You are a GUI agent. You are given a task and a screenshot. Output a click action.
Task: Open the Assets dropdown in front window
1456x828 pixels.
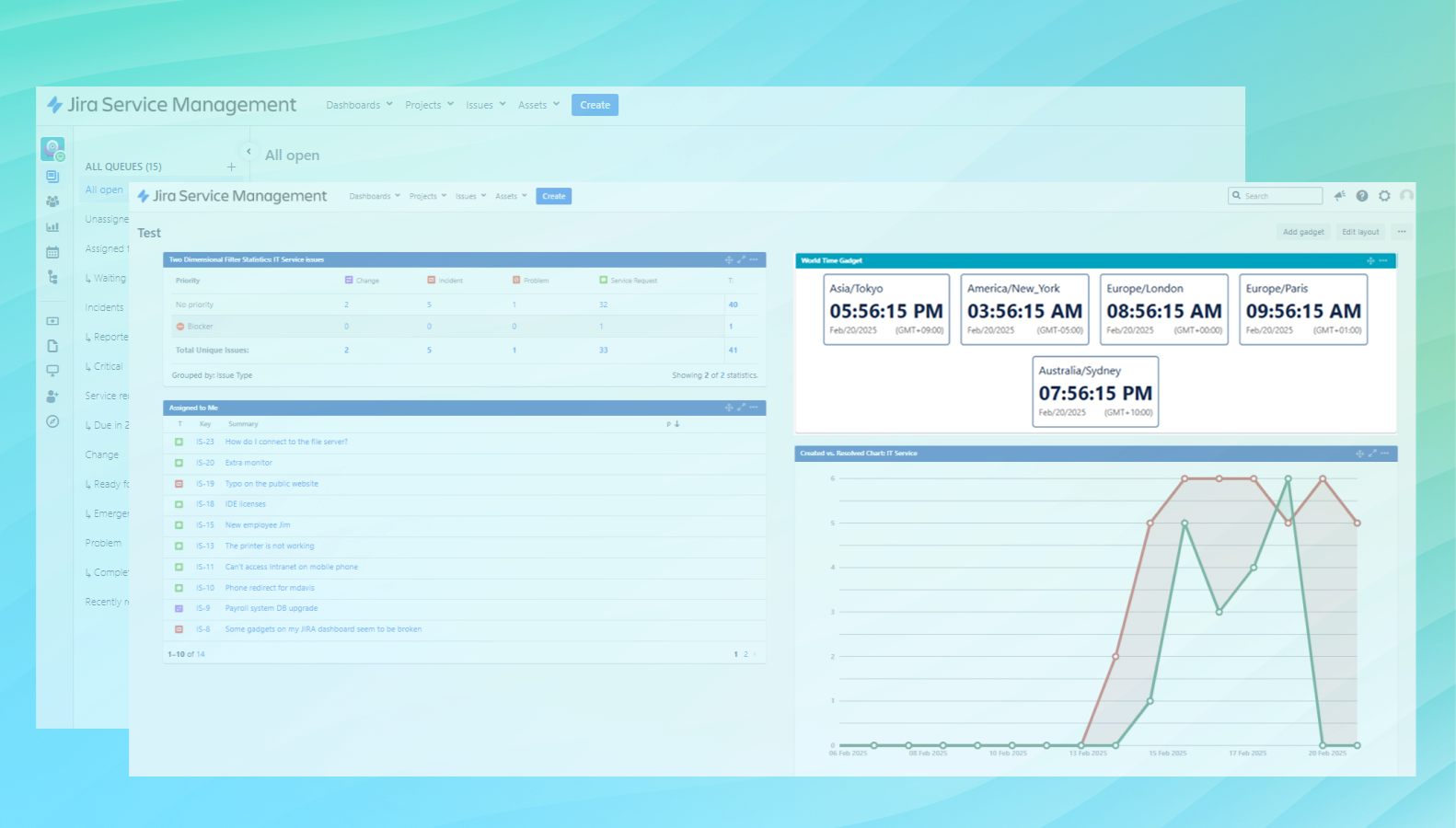point(511,196)
